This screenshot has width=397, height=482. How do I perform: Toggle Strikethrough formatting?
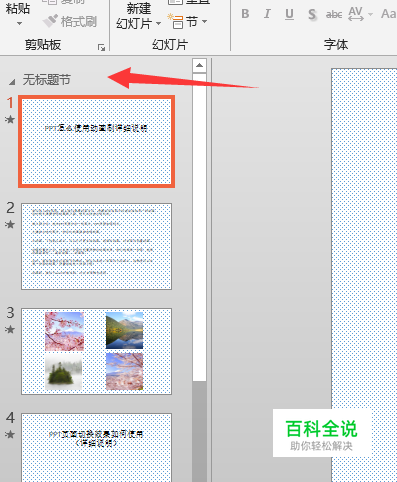click(334, 14)
